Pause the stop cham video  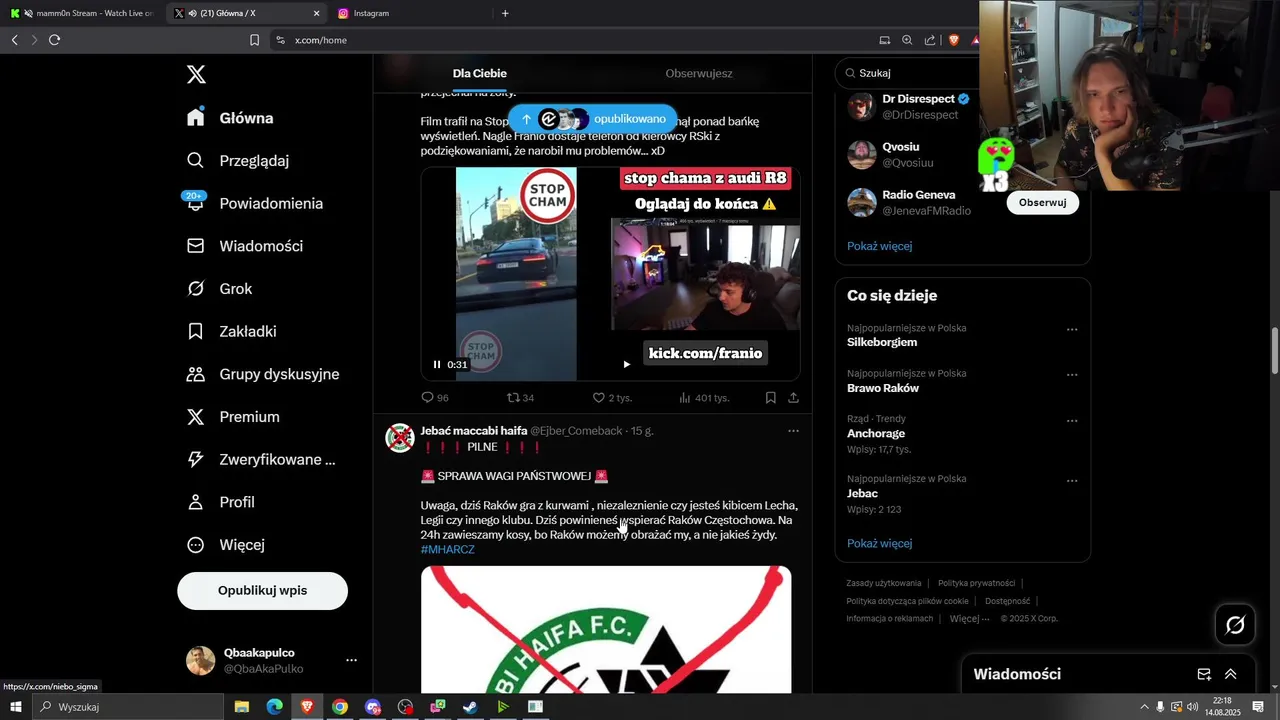(437, 365)
